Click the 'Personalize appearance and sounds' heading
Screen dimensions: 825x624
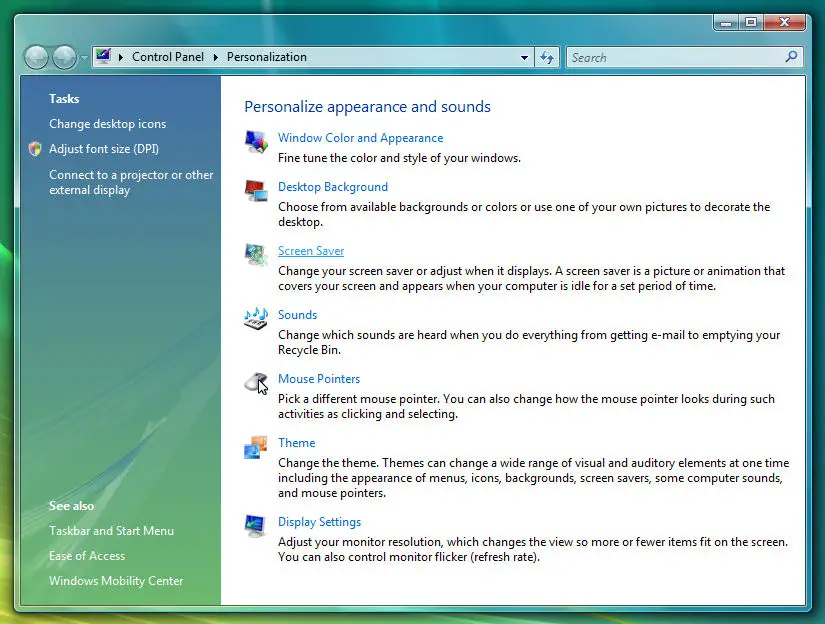coord(367,107)
